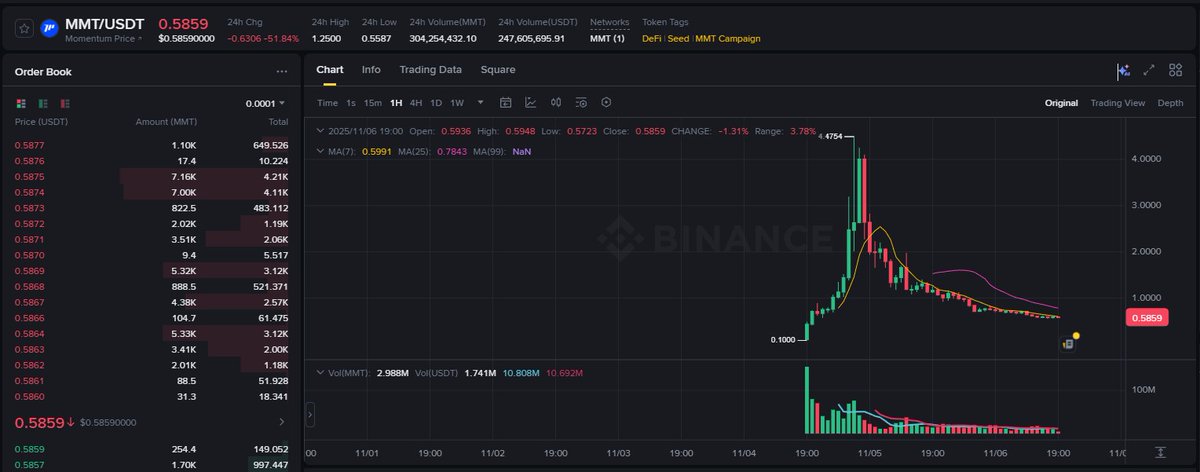Click the candlestick chart style icon
The image size is (1200, 472).
click(555, 102)
